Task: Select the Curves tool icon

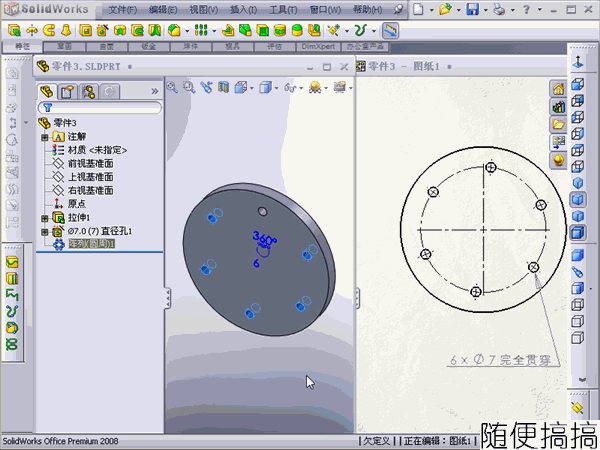Action: (x=361, y=30)
